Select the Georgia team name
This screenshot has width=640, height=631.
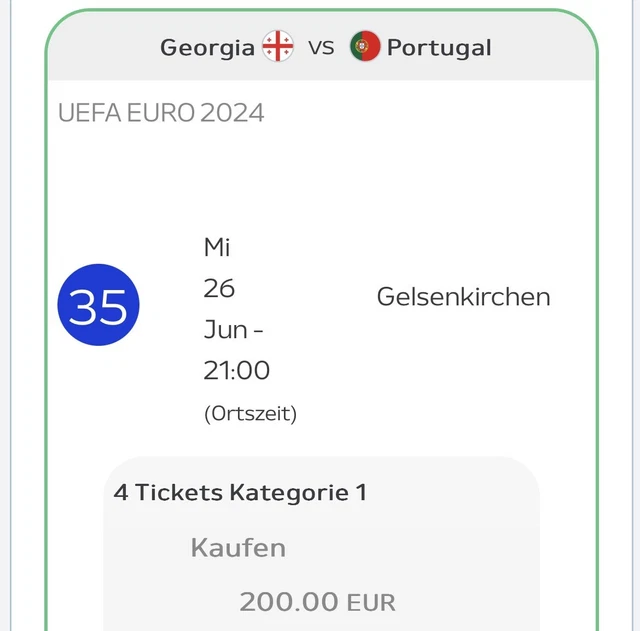[207, 48]
